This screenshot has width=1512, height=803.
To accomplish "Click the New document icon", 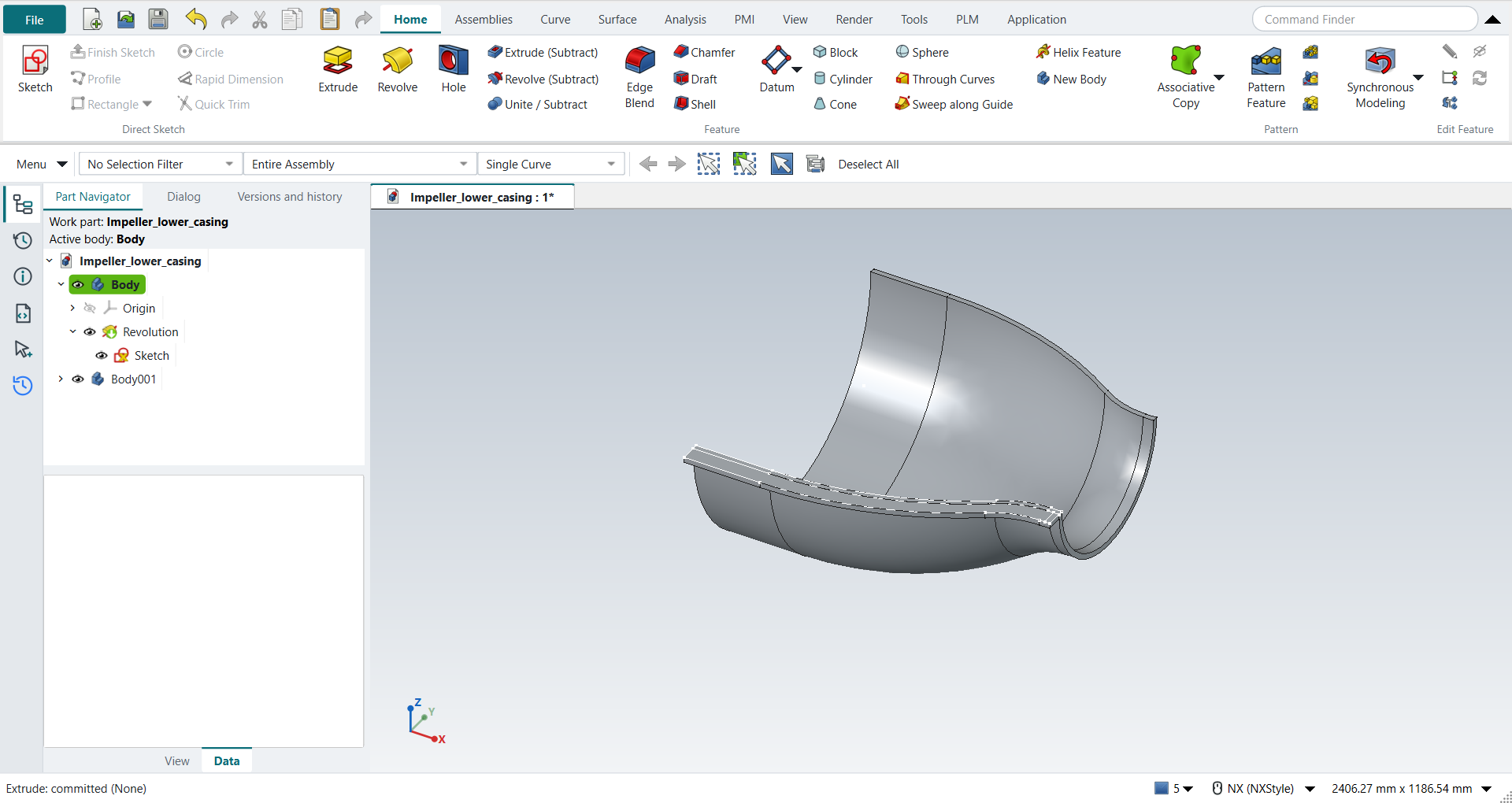I will pos(92,19).
